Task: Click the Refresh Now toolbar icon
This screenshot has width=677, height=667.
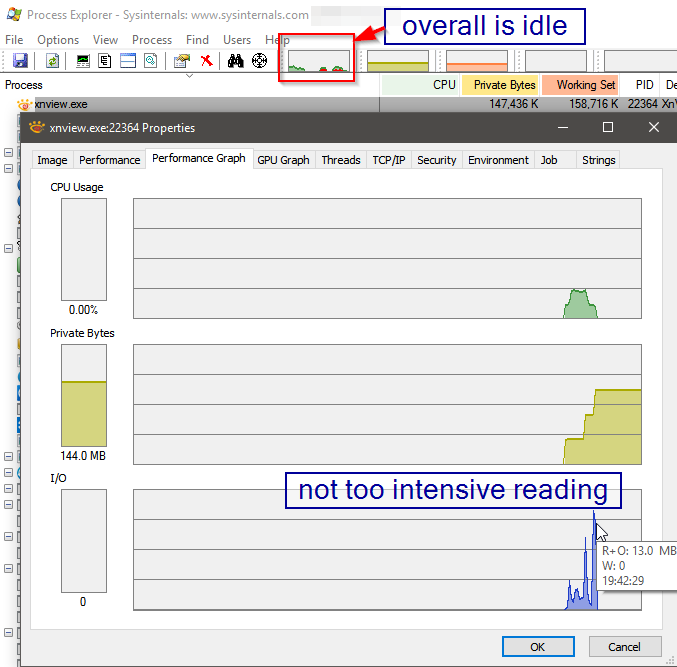Action: coord(52,61)
